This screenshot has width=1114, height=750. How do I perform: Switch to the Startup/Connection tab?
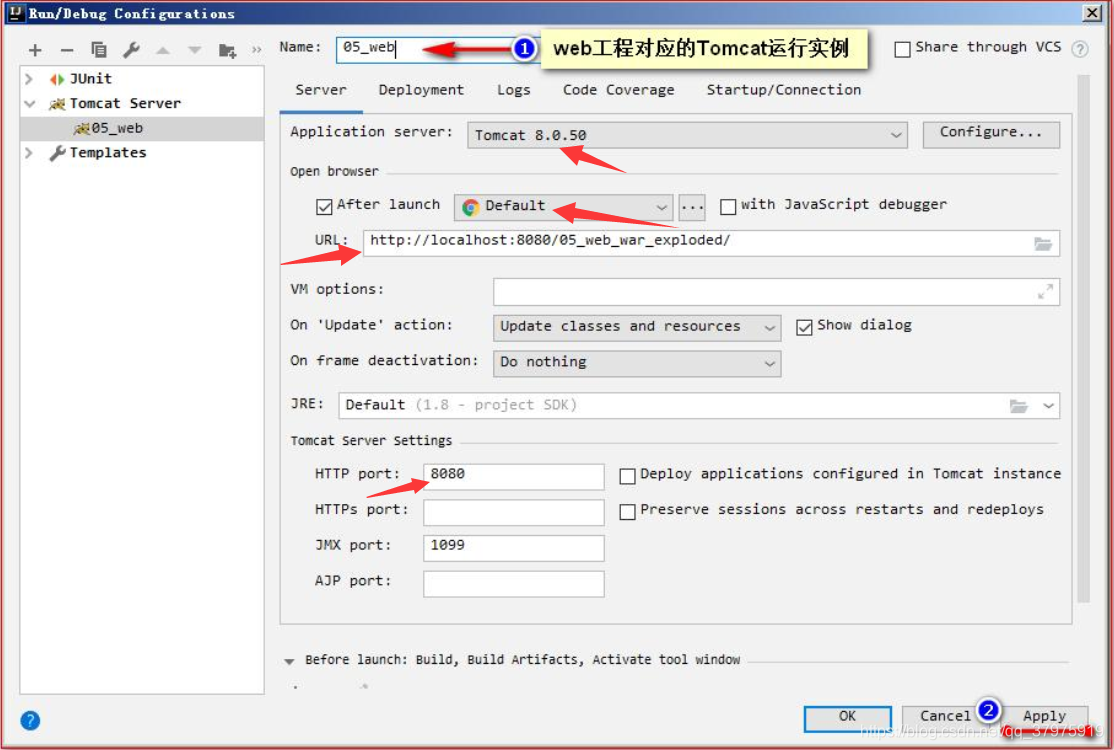pyautogui.click(x=784, y=90)
